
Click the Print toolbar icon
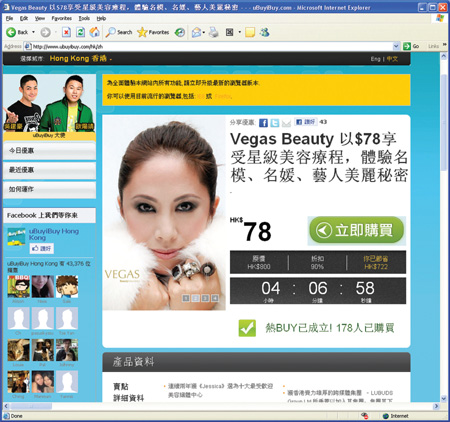click(x=214, y=32)
